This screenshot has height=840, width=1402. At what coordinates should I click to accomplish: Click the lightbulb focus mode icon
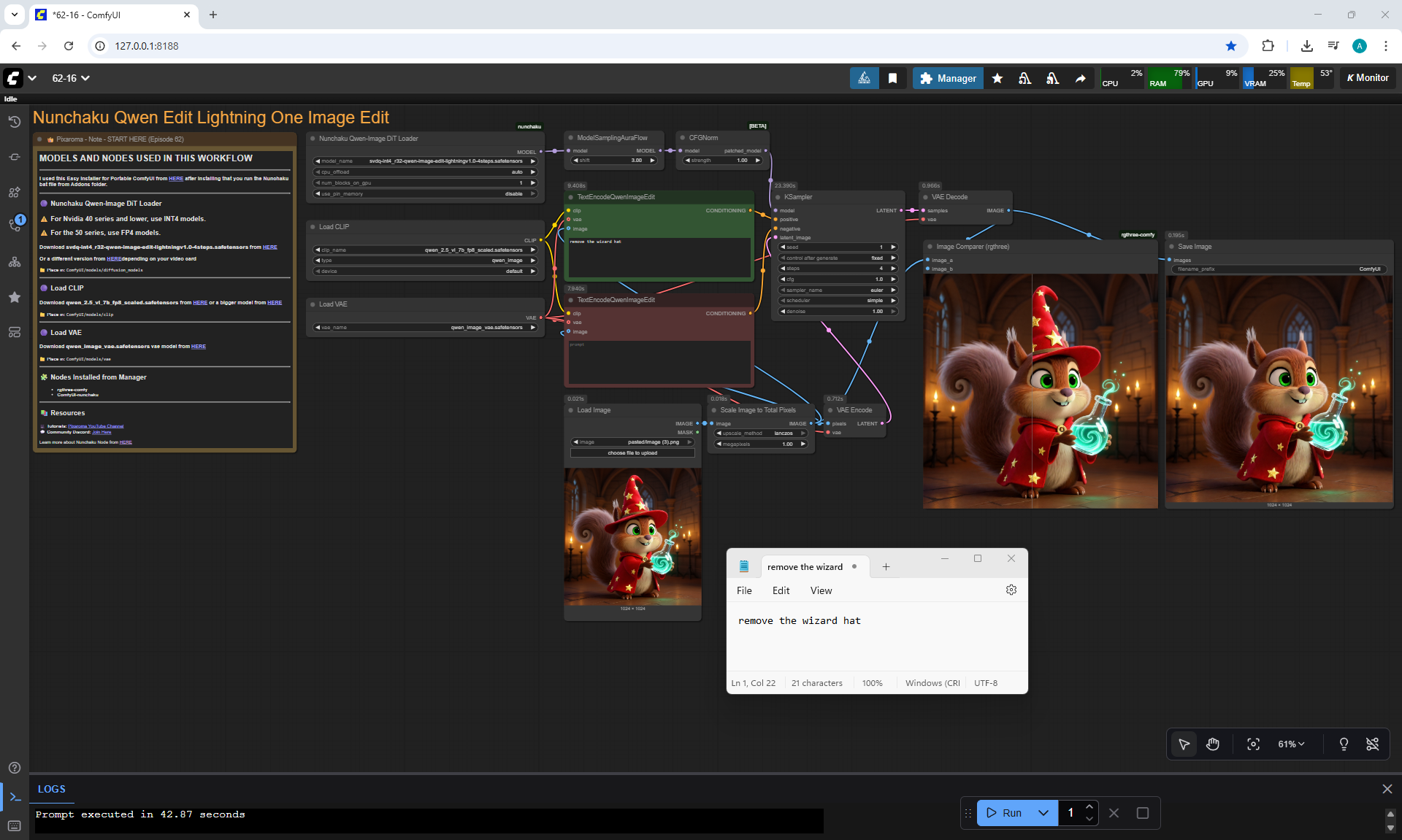tap(1343, 744)
